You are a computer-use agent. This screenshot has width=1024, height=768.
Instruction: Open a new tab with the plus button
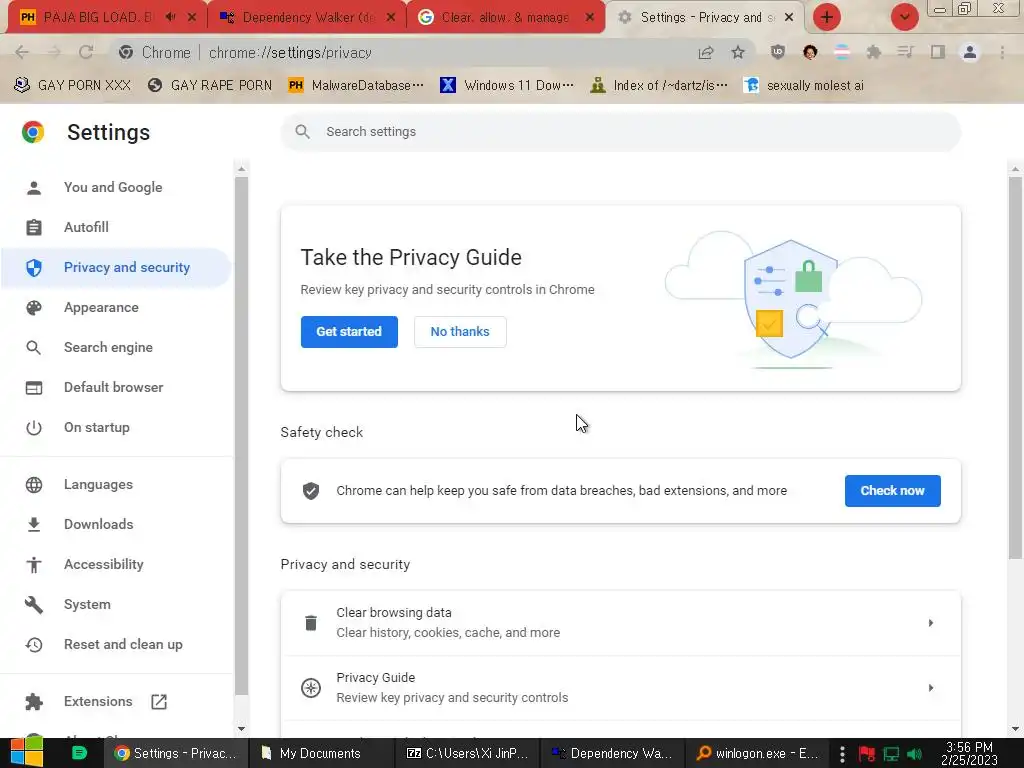827,17
